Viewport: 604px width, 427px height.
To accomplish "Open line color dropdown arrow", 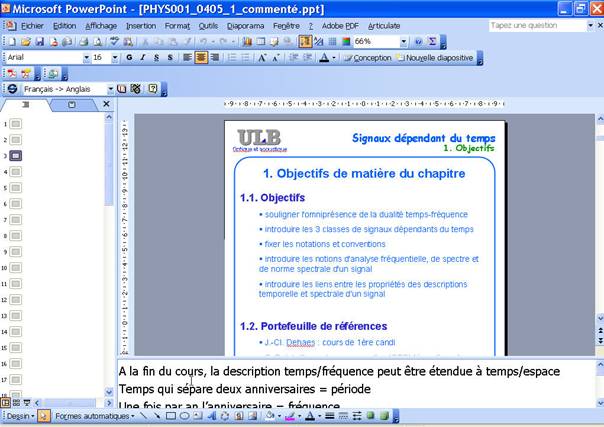I will click(x=299, y=416).
